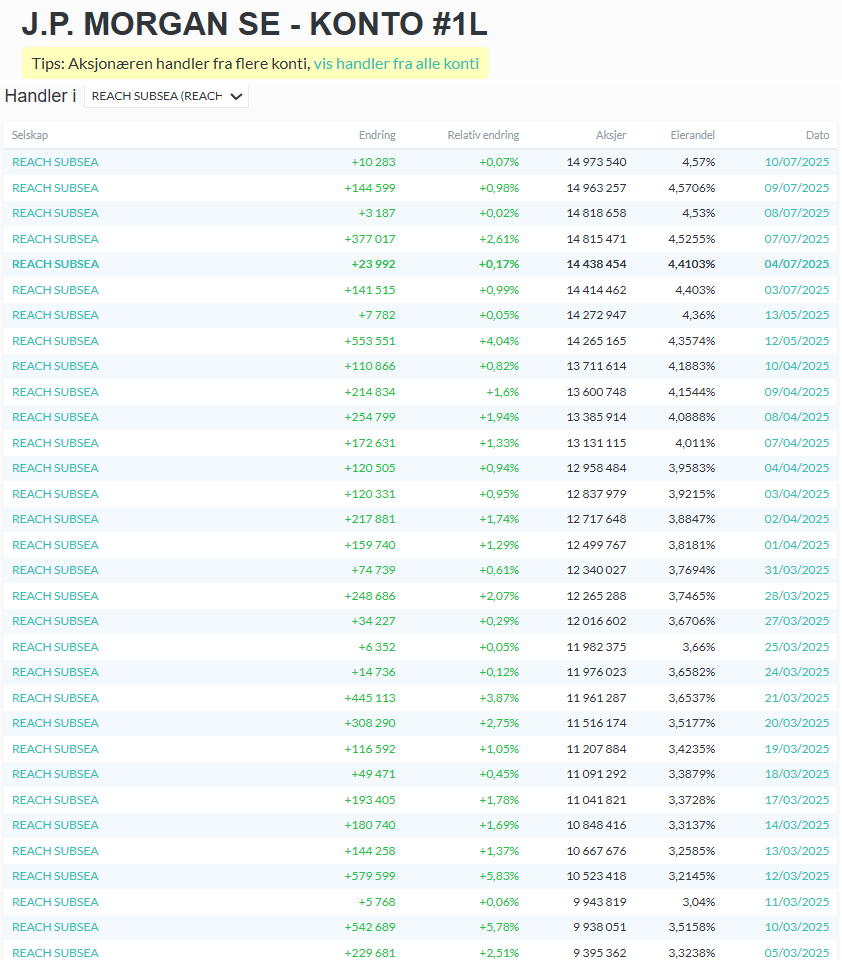
Task: Open the date link 28/03/2025
Action: [796, 596]
